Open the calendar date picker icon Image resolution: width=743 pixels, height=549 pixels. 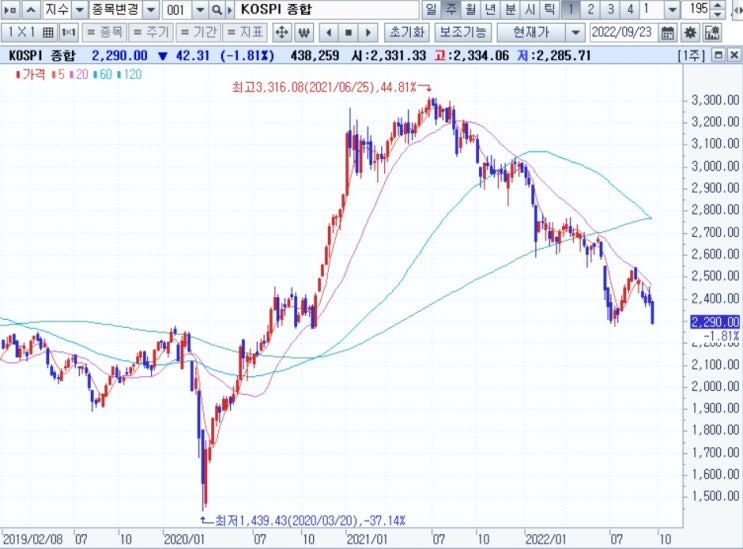click(x=667, y=32)
